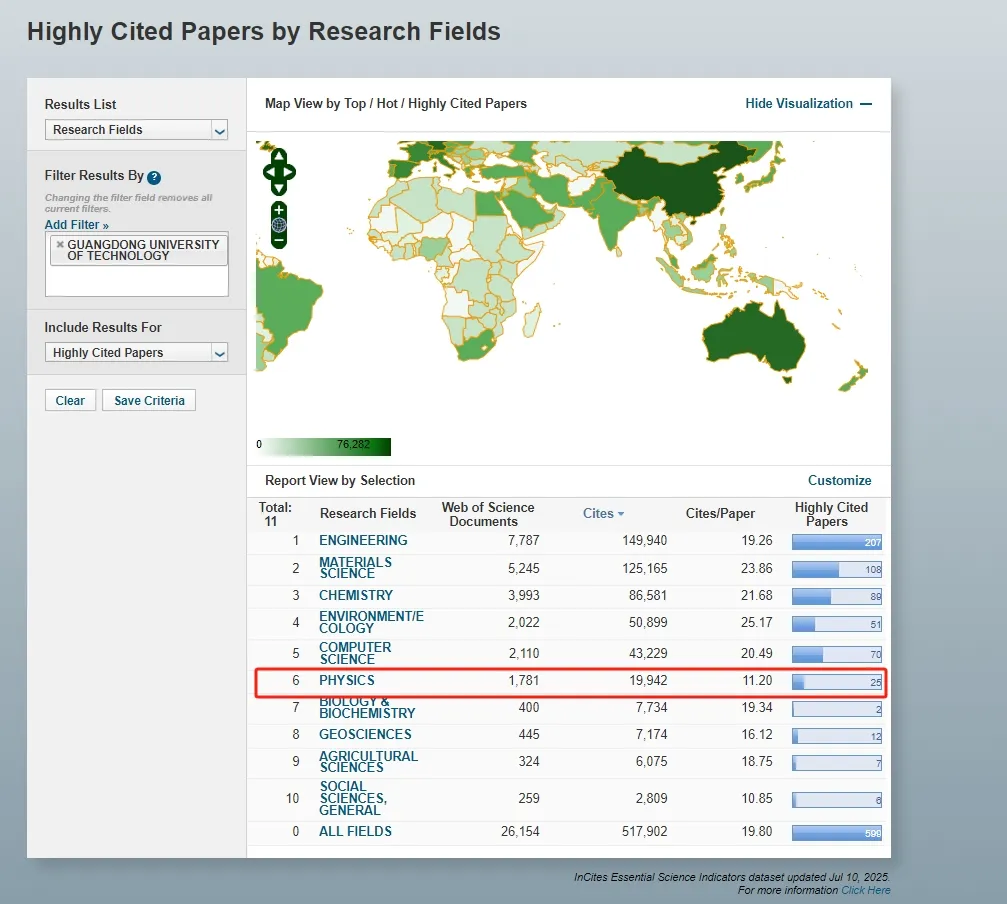Click the Filter Results By help icon

(154, 178)
